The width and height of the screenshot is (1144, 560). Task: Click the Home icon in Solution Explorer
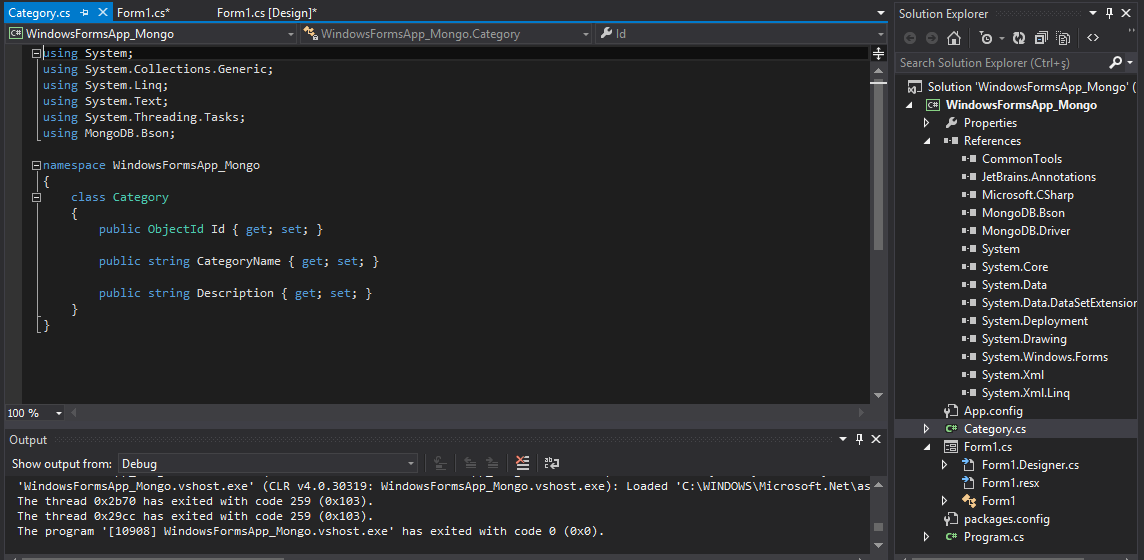954,38
